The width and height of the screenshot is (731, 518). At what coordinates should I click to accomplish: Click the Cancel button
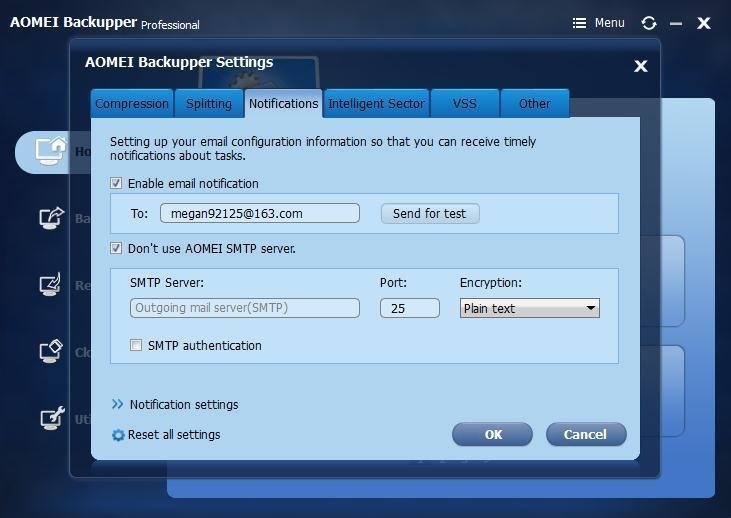586,434
